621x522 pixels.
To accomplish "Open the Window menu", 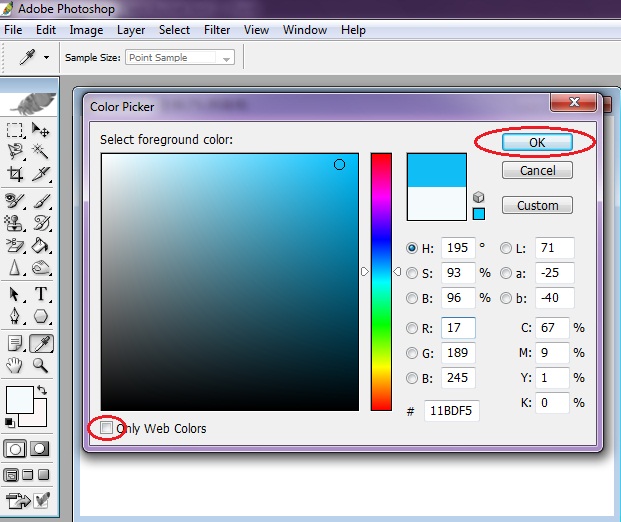I will (305, 30).
